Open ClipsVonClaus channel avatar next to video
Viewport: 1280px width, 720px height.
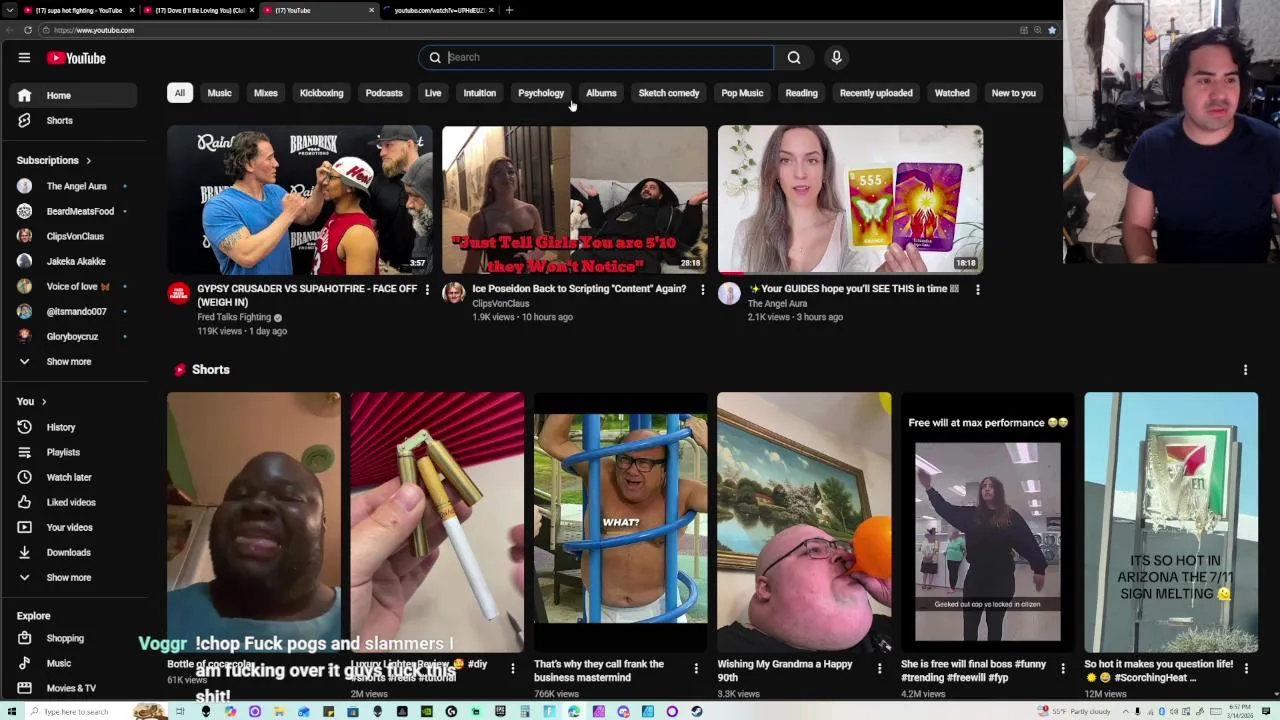[x=454, y=293]
